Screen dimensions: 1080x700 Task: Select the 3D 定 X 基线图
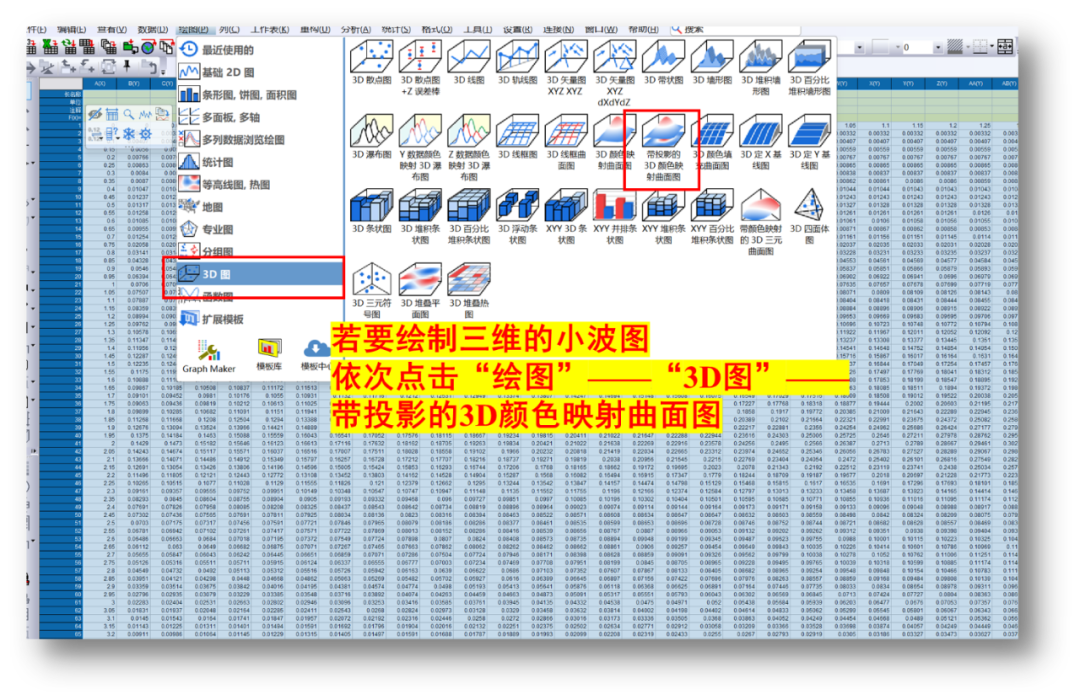[760, 143]
